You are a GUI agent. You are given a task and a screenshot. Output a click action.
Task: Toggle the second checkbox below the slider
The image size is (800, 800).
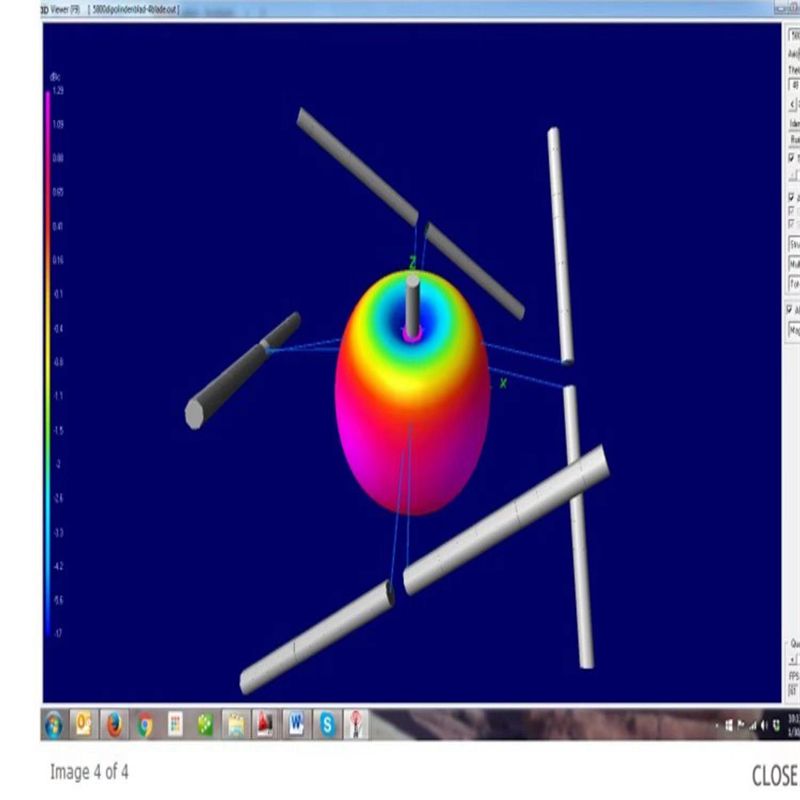coord(792,211)
